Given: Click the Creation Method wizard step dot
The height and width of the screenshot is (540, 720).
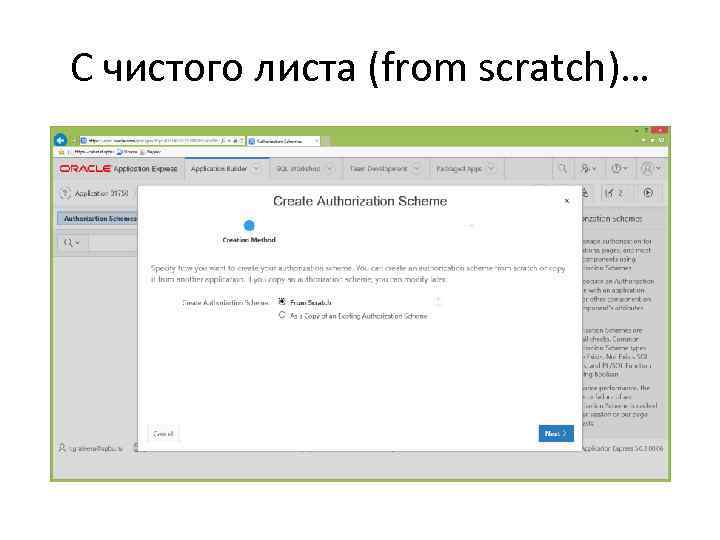Looking at the screenshot, I should 249,225.
